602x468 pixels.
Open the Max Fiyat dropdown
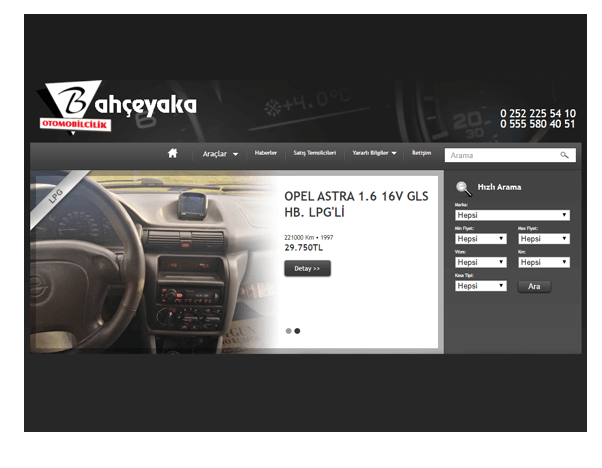(544, 239)
